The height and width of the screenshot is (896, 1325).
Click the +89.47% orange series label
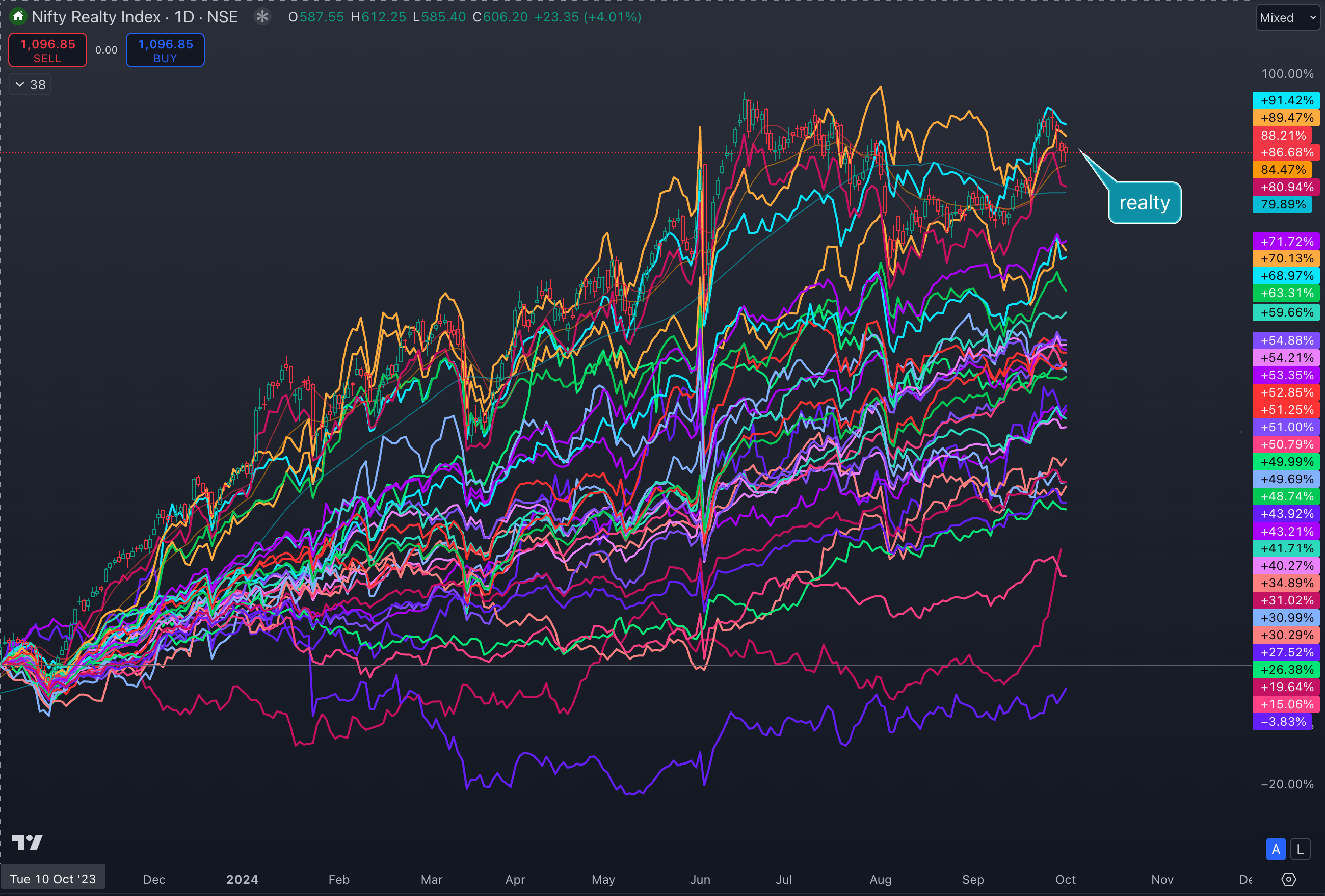[1286, 118]
